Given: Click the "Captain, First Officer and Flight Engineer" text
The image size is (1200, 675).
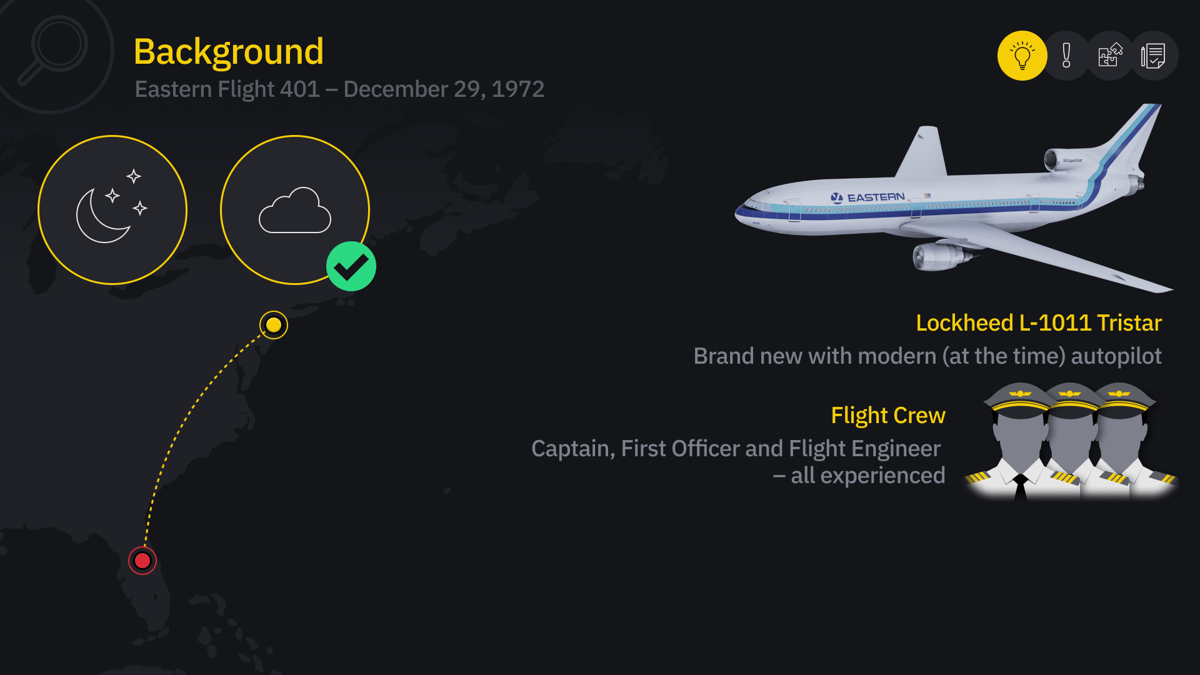Looking at the screenshot, I should 735,449.
